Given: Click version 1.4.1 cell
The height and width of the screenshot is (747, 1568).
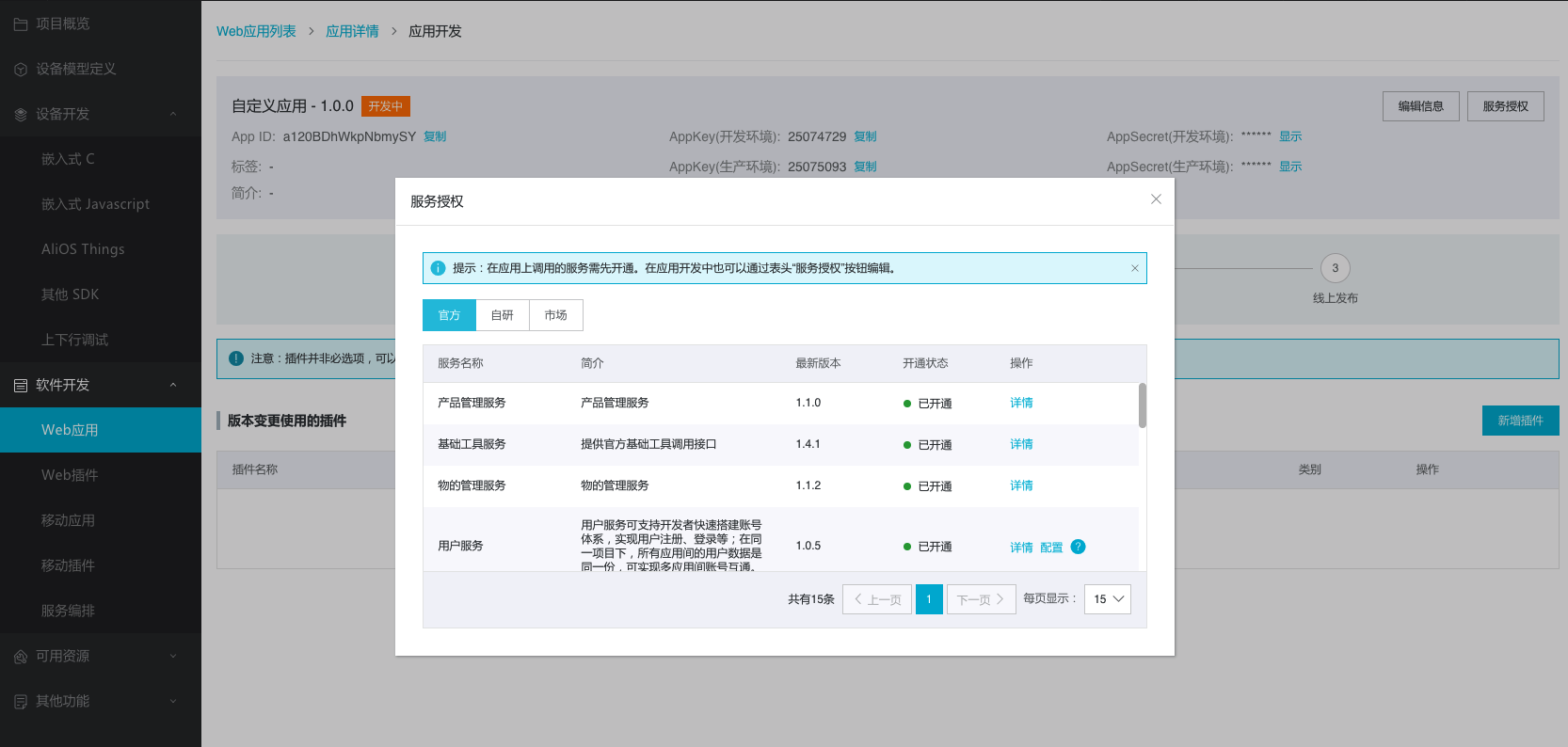Looking at the screenshot, I should pyautogui.click(x=808, y=444).
